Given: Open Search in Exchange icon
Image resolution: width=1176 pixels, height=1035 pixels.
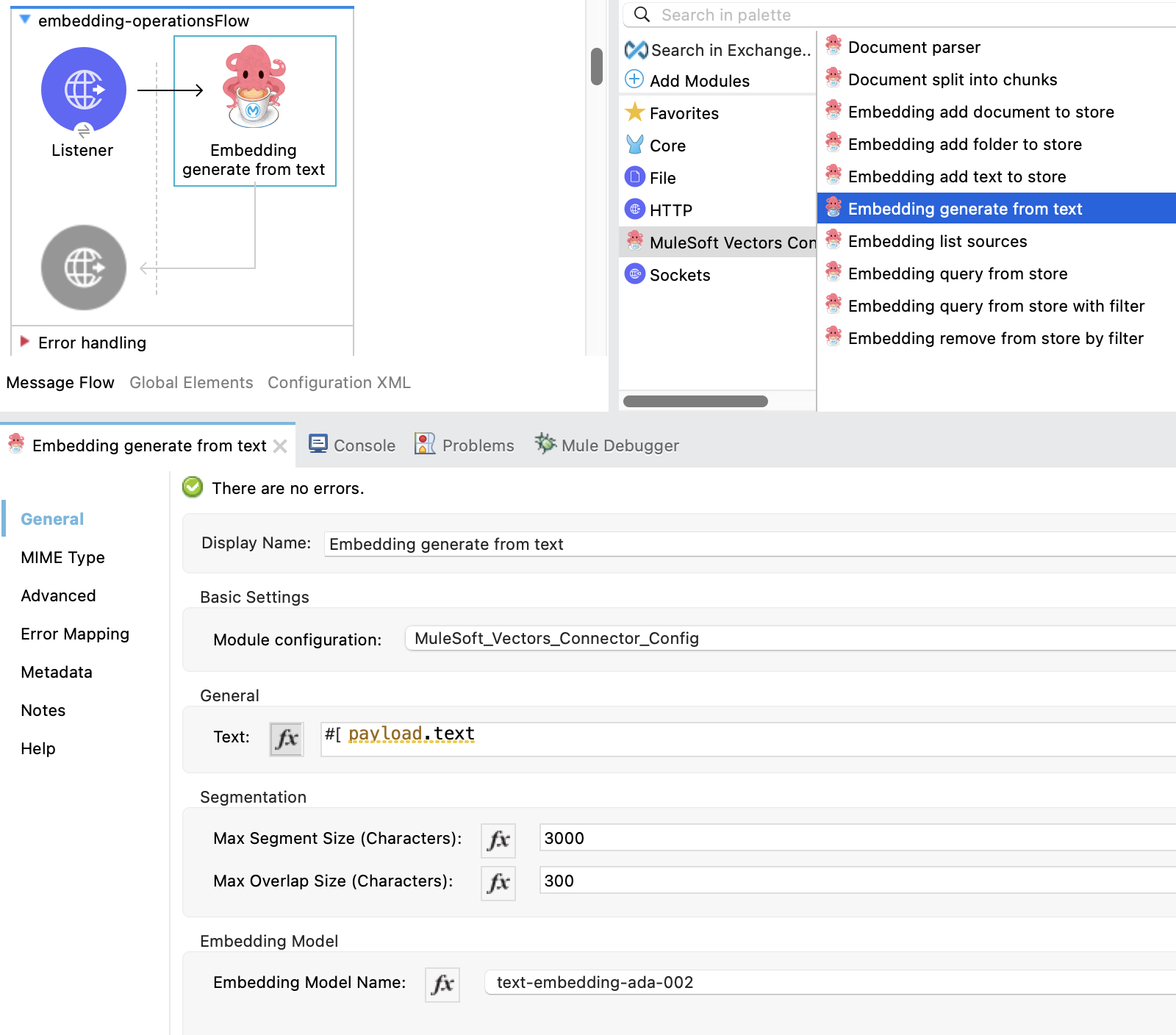Looking at the screenshot, I should pos(636,50).
